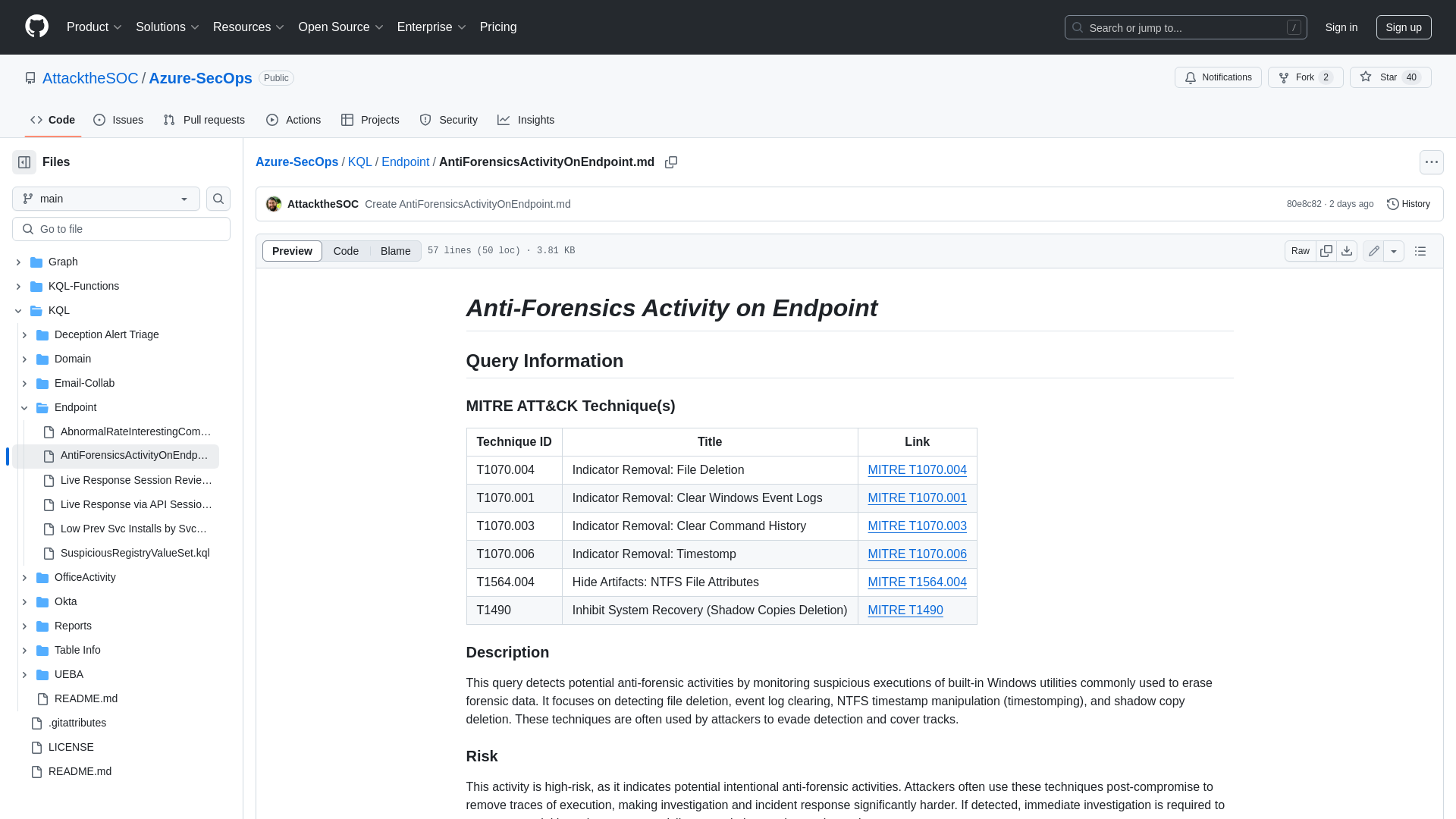Switch to Code view
The width and height of the screenshot is (1456, 819).
tap(346, 251)
